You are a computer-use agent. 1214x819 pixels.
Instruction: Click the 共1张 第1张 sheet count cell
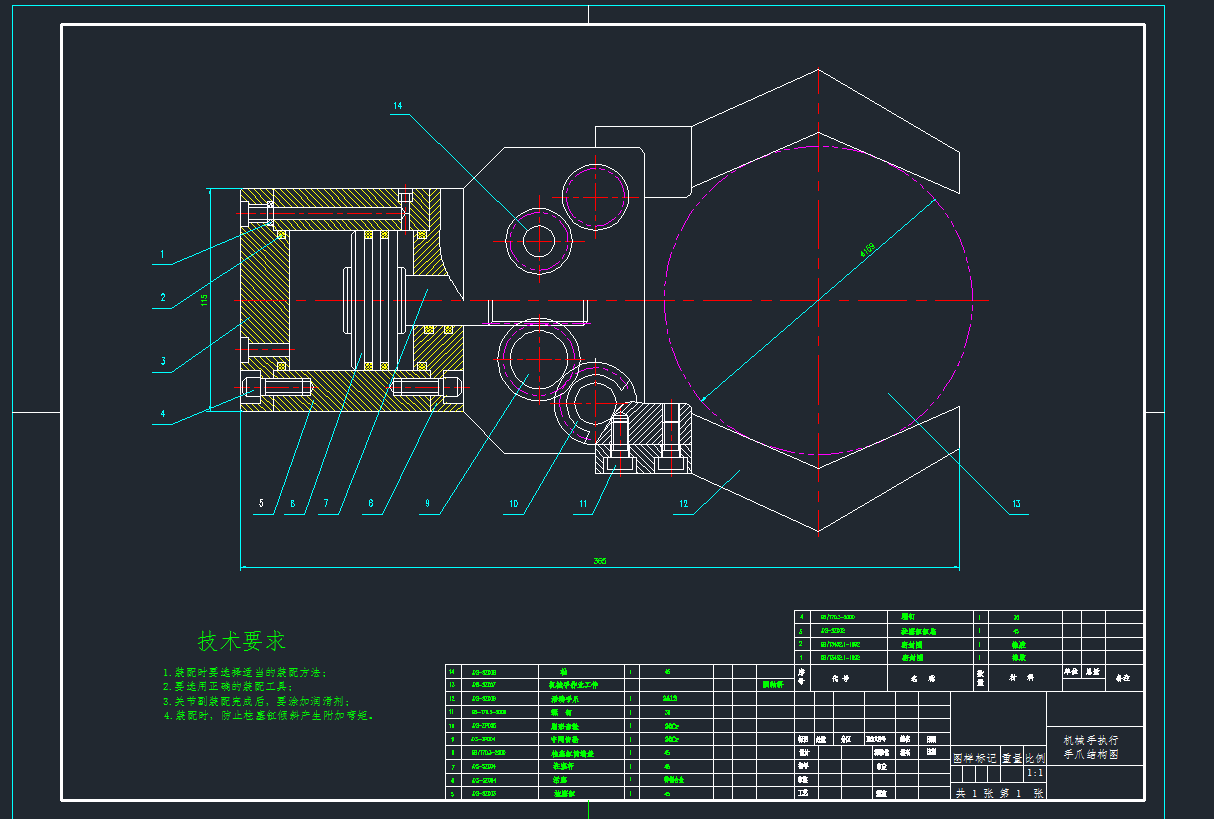tap(998, 792)
